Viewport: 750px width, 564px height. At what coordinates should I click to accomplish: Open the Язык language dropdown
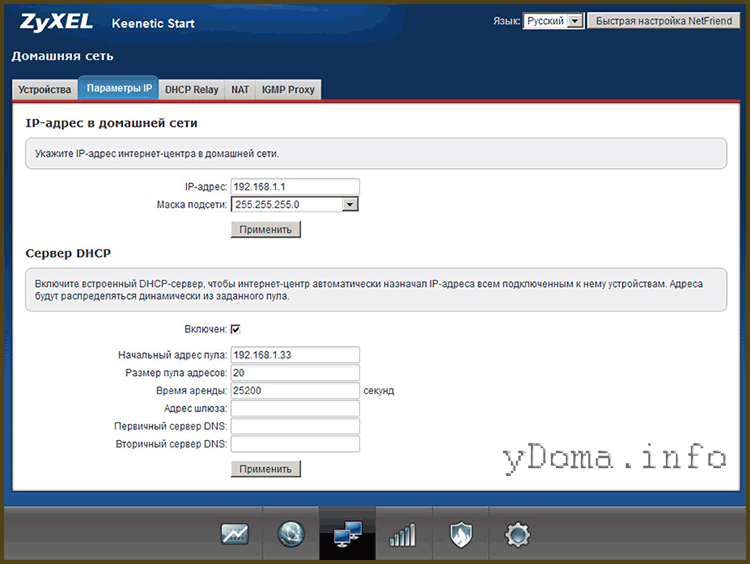pyautogui.click(x=553, y=21)
